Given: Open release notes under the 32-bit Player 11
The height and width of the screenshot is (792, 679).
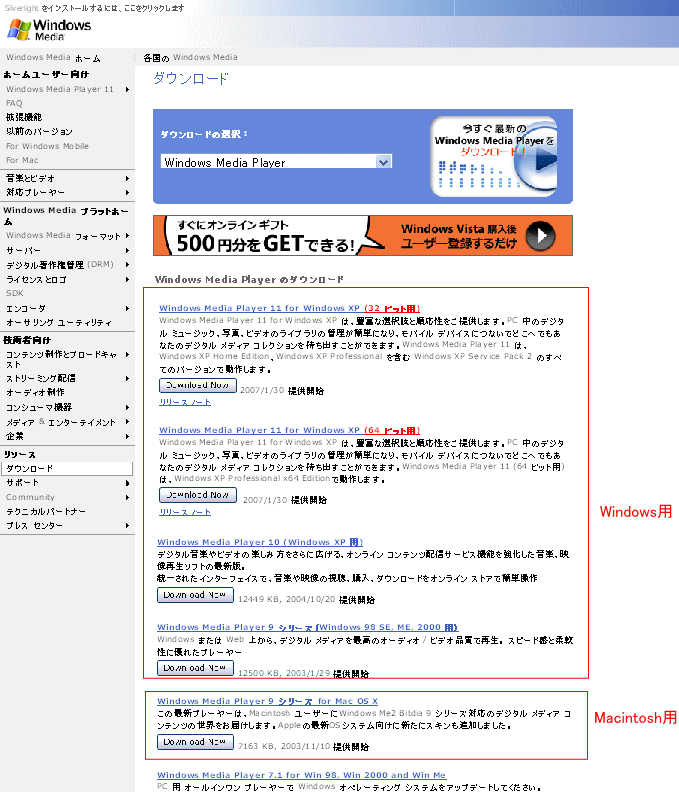Looking at the screenshot, I should click(185, 402).
